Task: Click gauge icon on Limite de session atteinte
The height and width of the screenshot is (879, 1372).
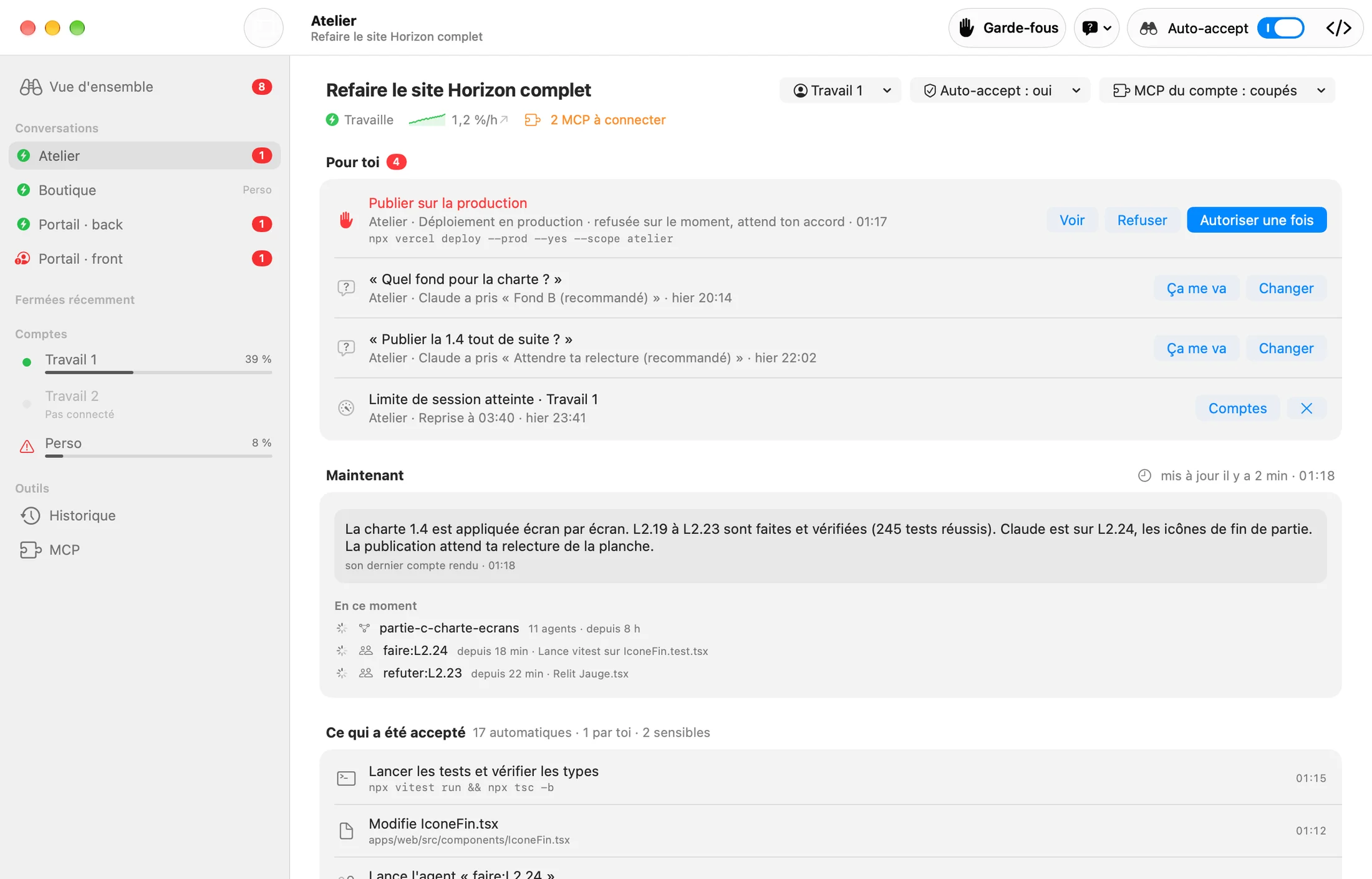Action: (346, 408)
